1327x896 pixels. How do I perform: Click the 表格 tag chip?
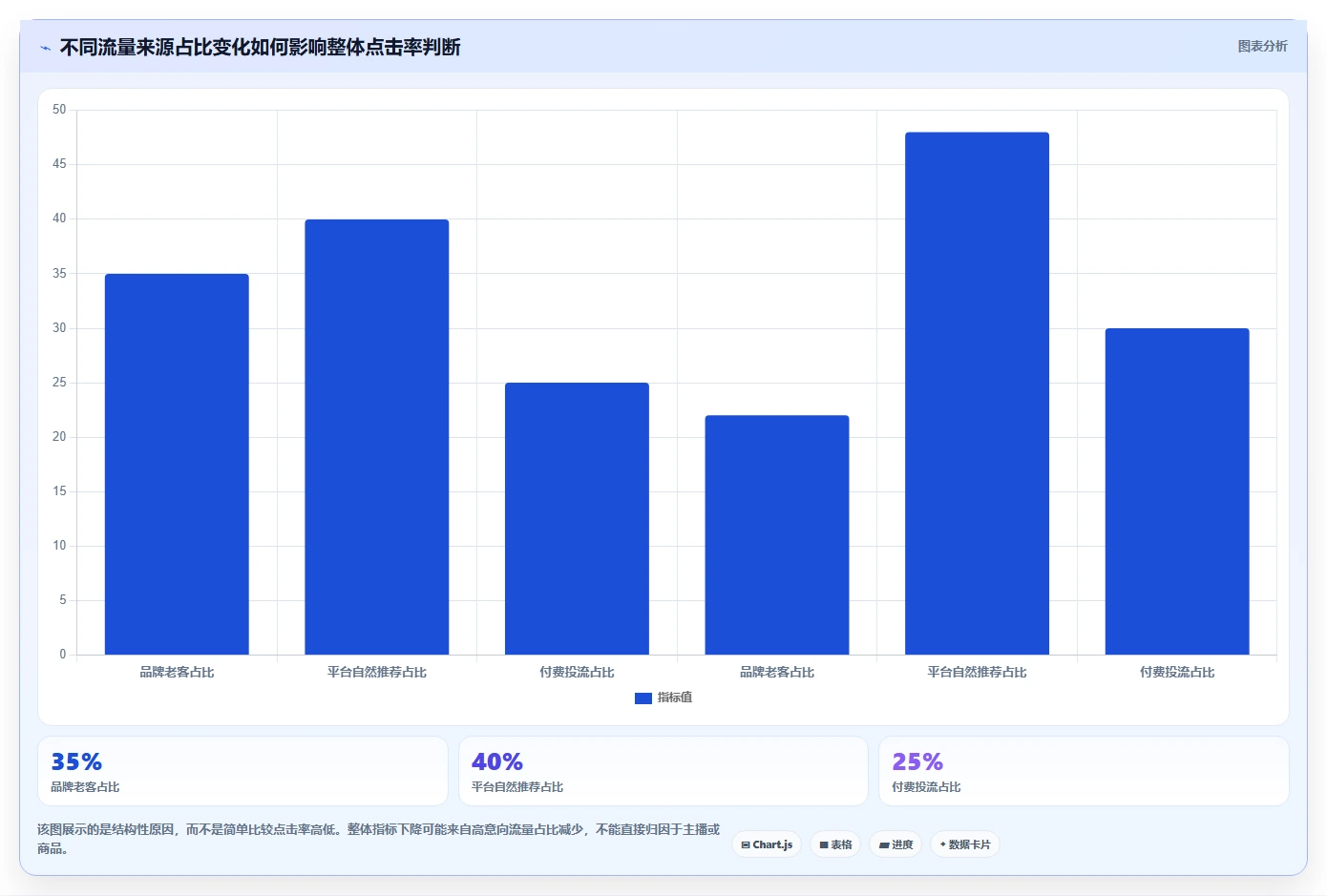point(835,844)
